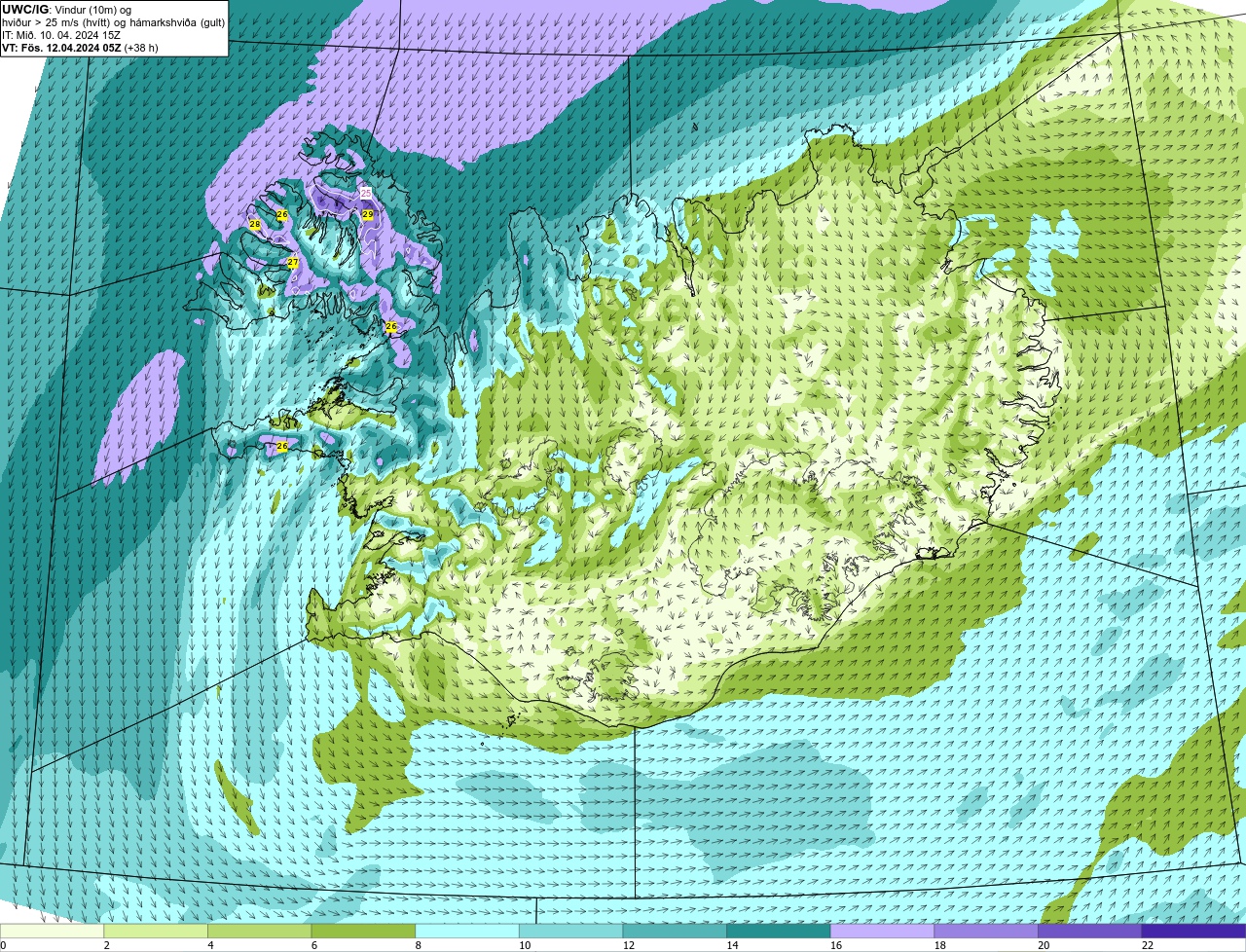Click the 0–2 m/s pale yellow legend swatch
Screen dimensions: 1246x952
tap(52, 931)
